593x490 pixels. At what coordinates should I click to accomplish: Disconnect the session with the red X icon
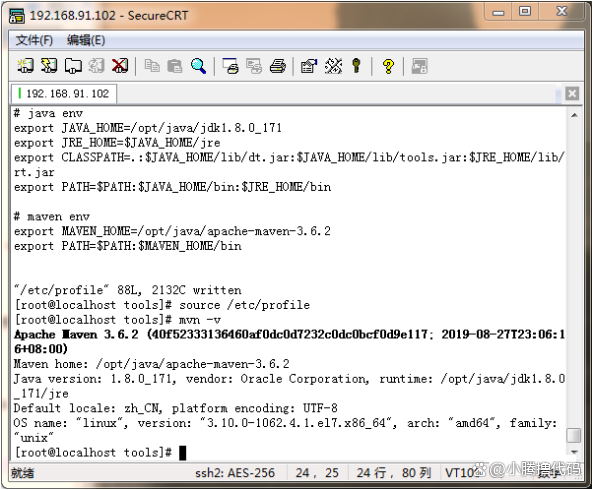point(120,66)
